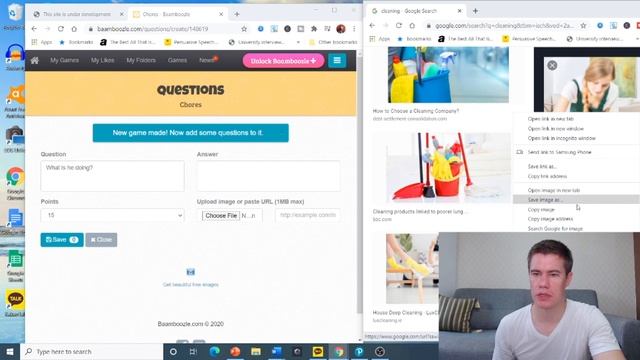Open KakaoTalk from taskbar
Screen dimensions: 640x360
click(x=318, y=351)
